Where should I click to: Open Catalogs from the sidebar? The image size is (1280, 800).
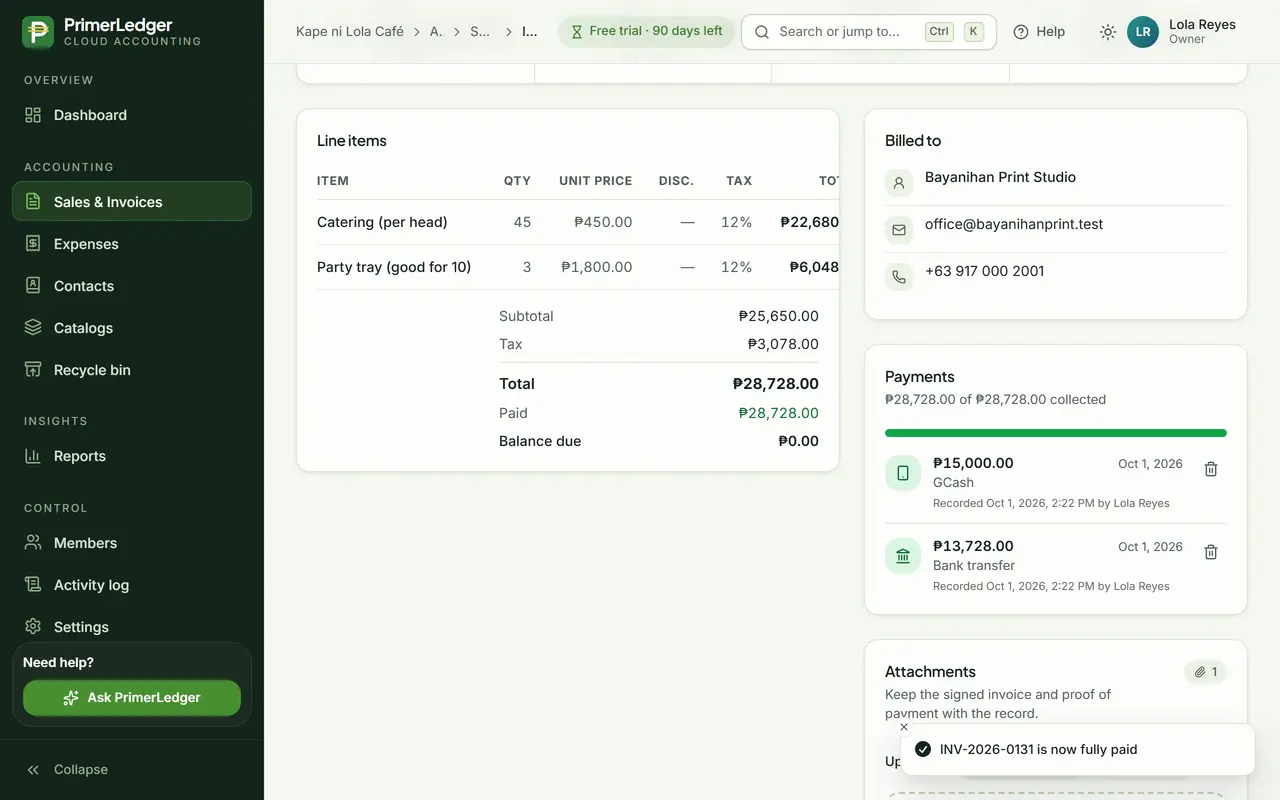coord(132,328)
